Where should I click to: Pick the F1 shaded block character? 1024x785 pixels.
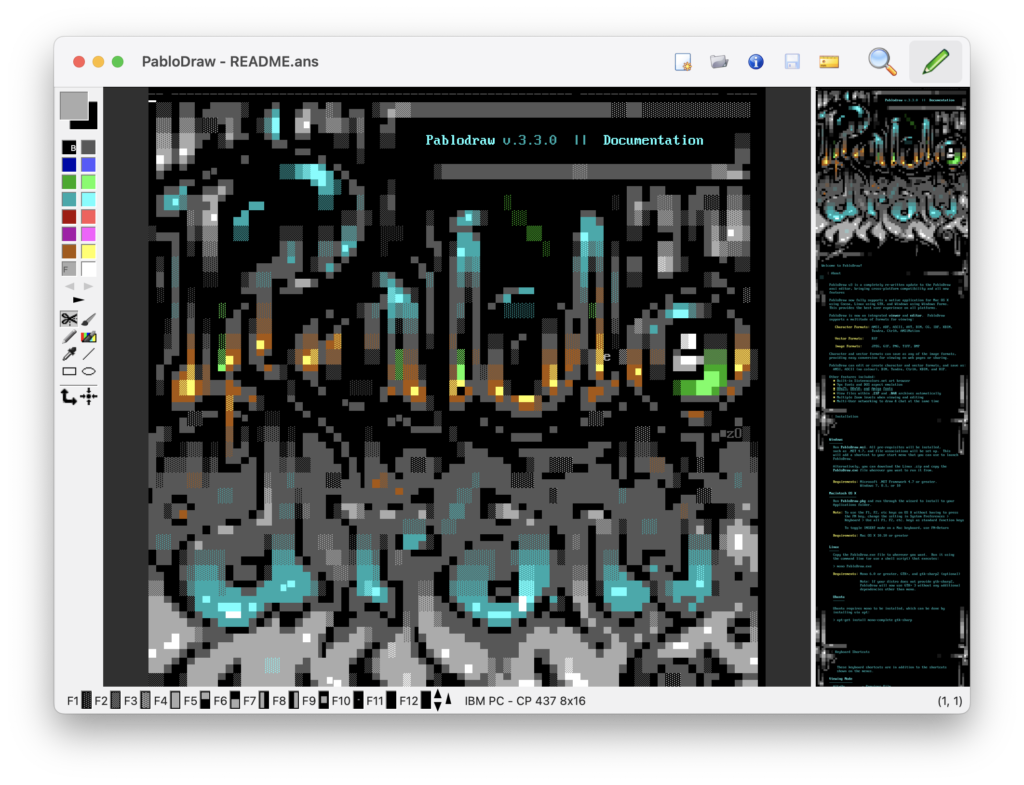(86, 701)
